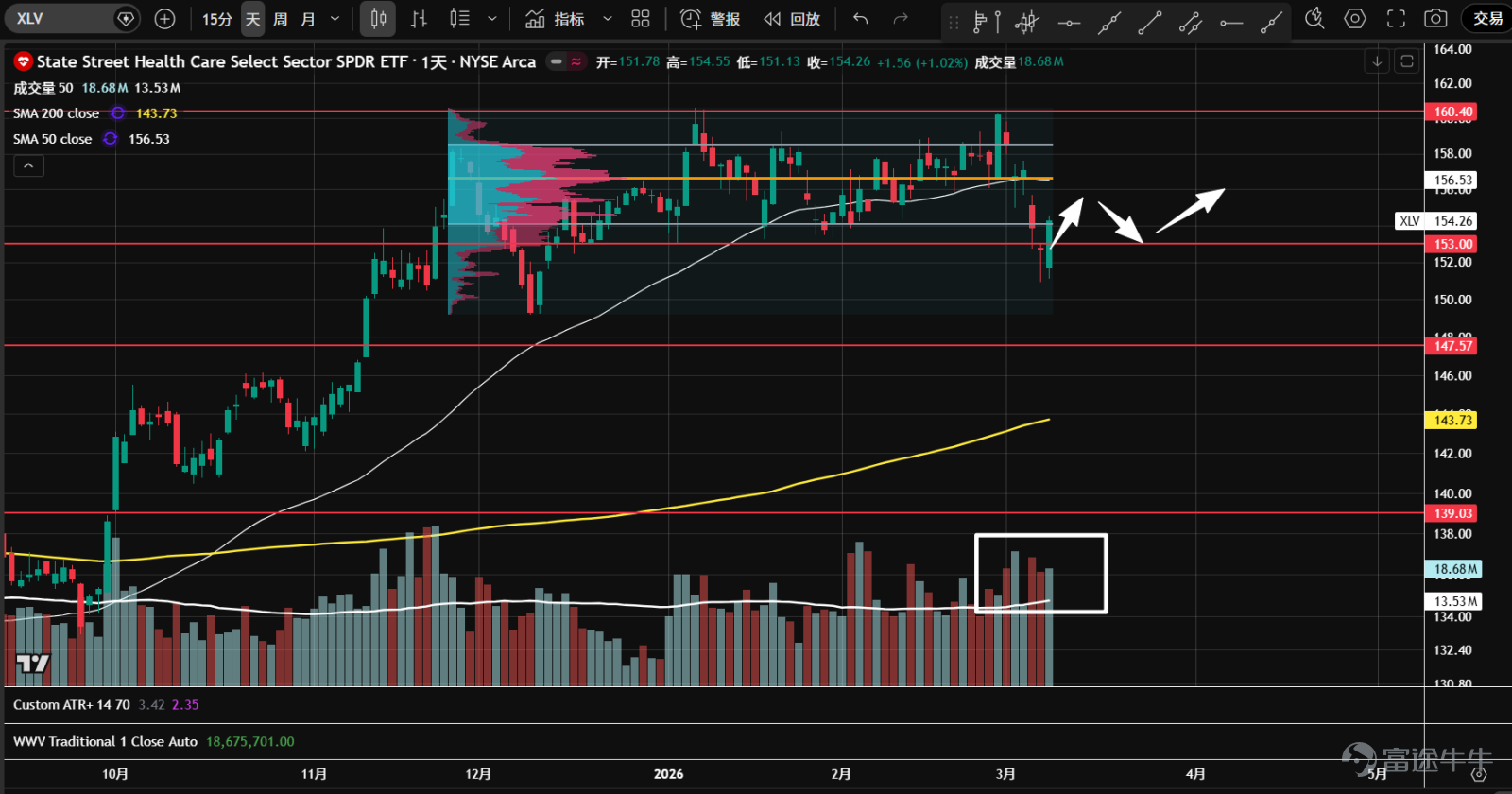The height and width of the screenshot is (794, 1512).
Task: Open the 交易 trading panel
Action: pos(1487,19)
